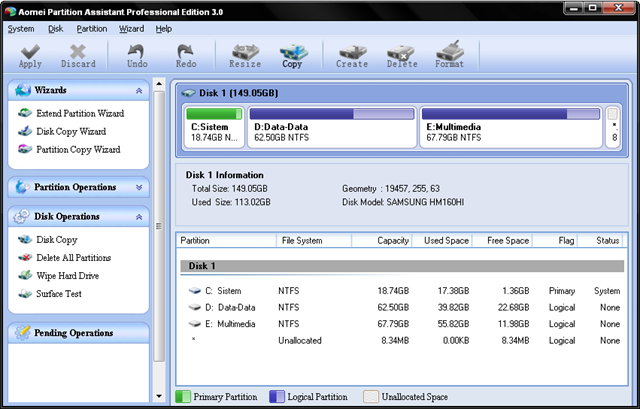Select the Unallocated 8.34MB row

point(402,340)
